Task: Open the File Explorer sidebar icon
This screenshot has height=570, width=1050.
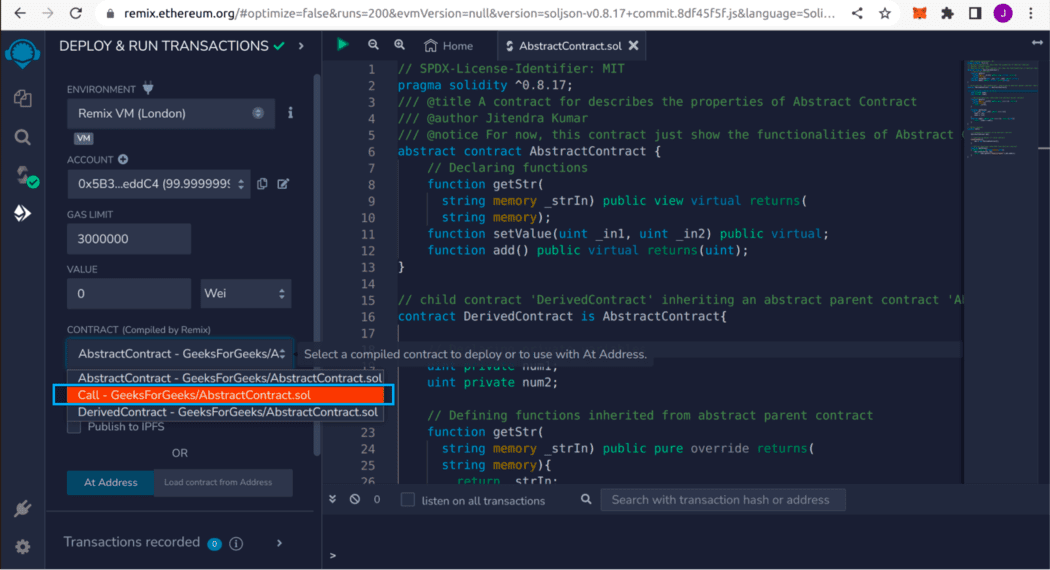Action: click(22, 98)
